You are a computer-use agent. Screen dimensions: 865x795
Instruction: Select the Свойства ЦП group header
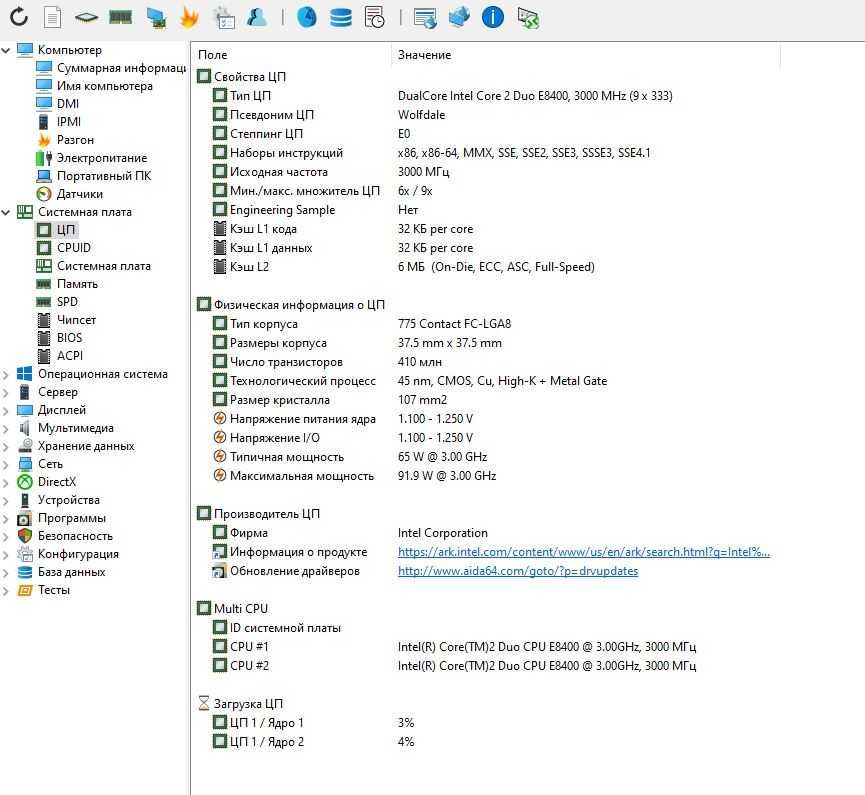242,77
